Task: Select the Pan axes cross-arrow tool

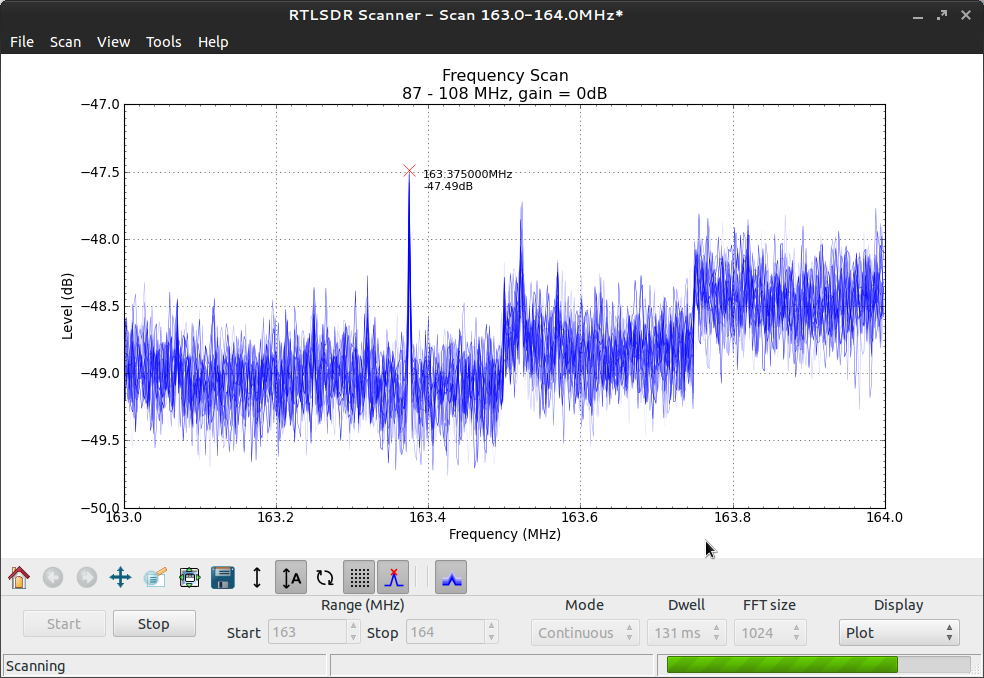Action: (x=120, y=577)
